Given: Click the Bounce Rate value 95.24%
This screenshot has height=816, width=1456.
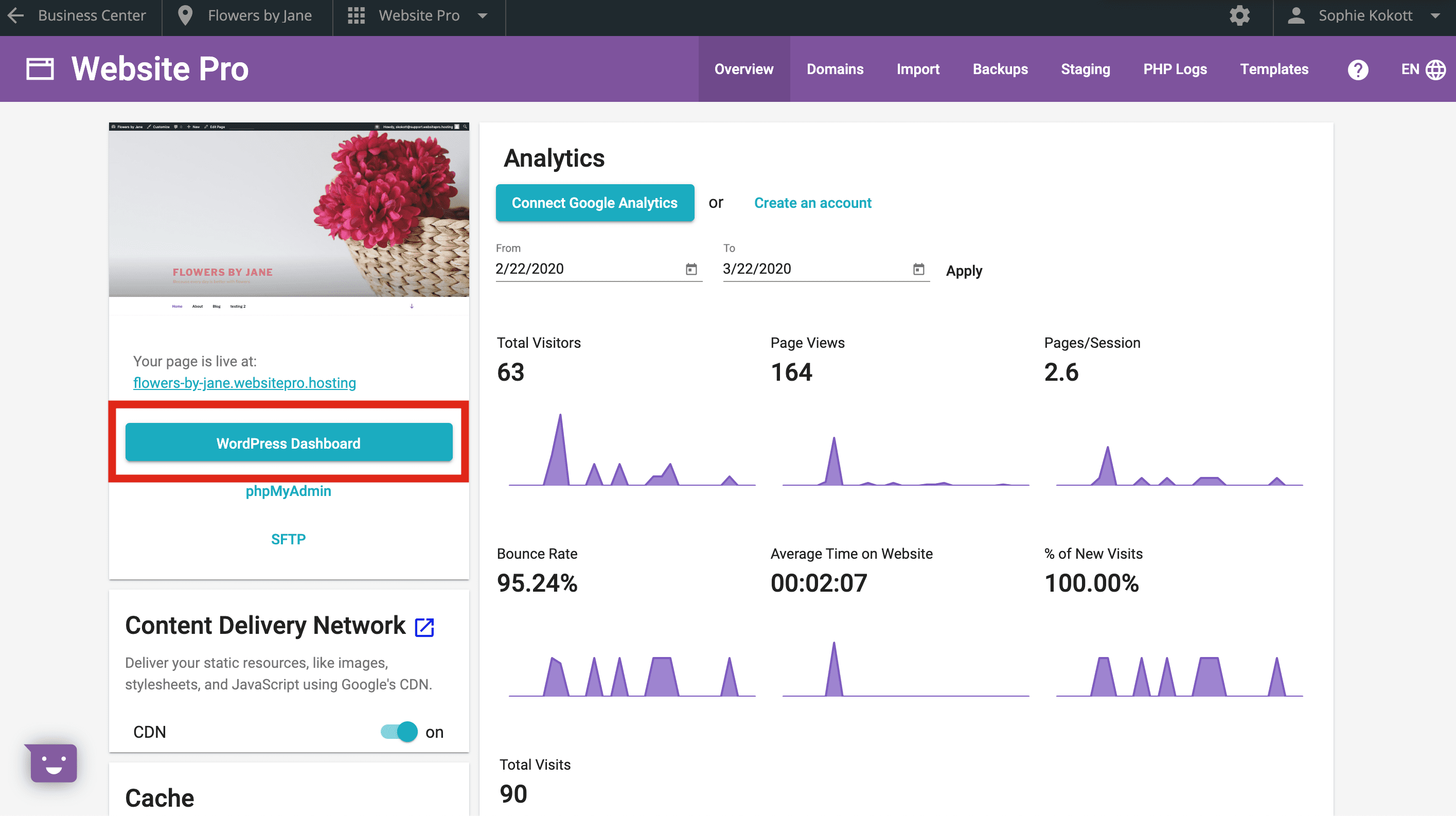Looking at the screenshot, I should pyautogui.click(x=537, y=583).
